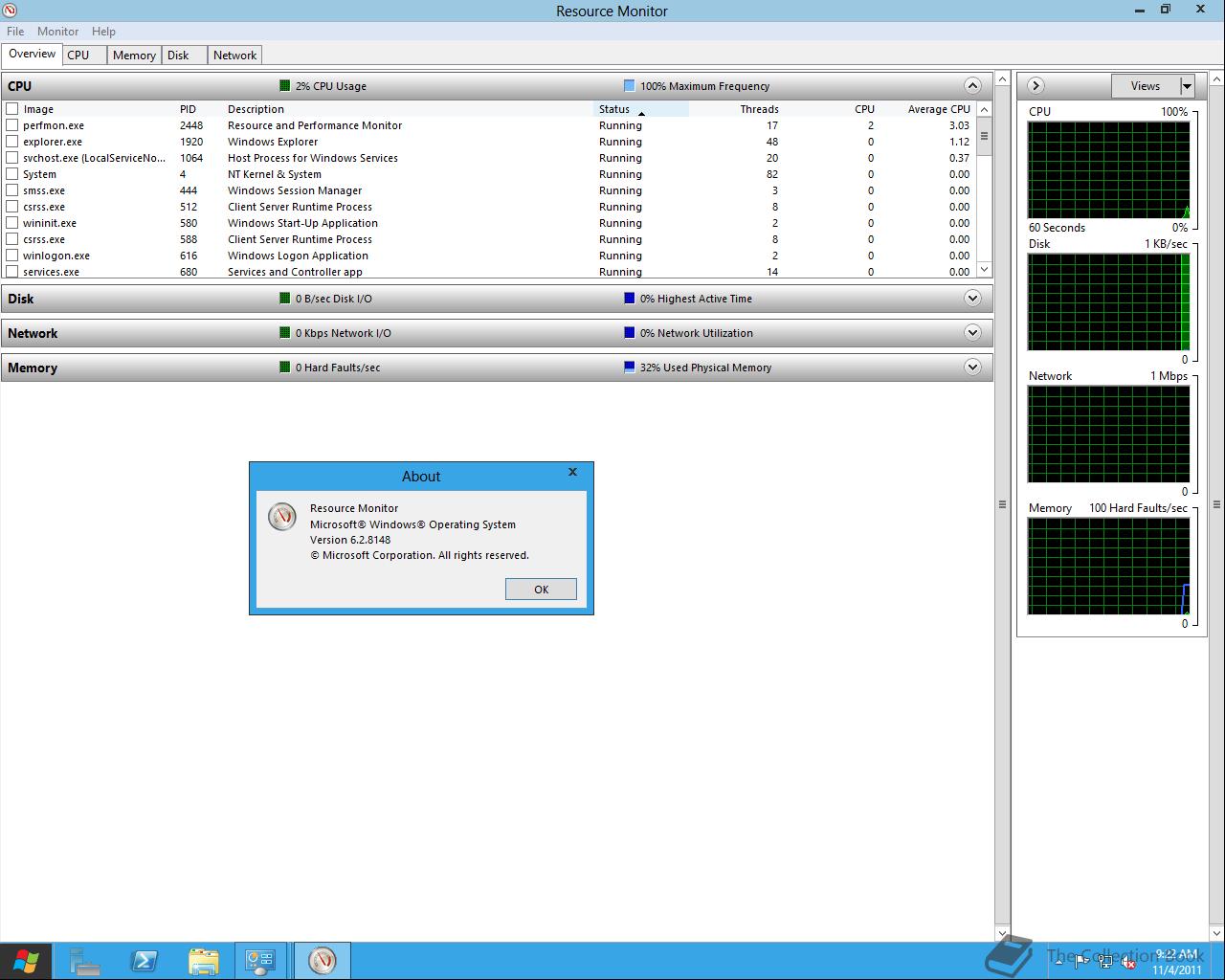Check the winlogon.exe process checkbox
Viewport: 1225px width, 980px height.
(x=12, y=256)
